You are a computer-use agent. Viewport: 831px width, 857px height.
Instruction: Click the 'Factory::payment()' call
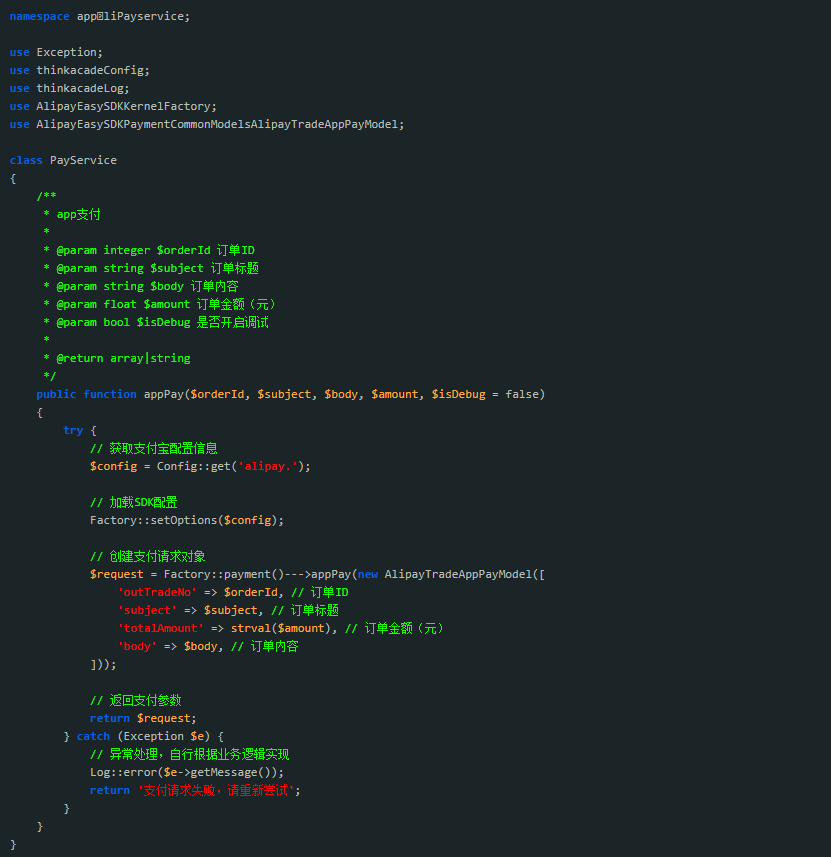[224, 574]
